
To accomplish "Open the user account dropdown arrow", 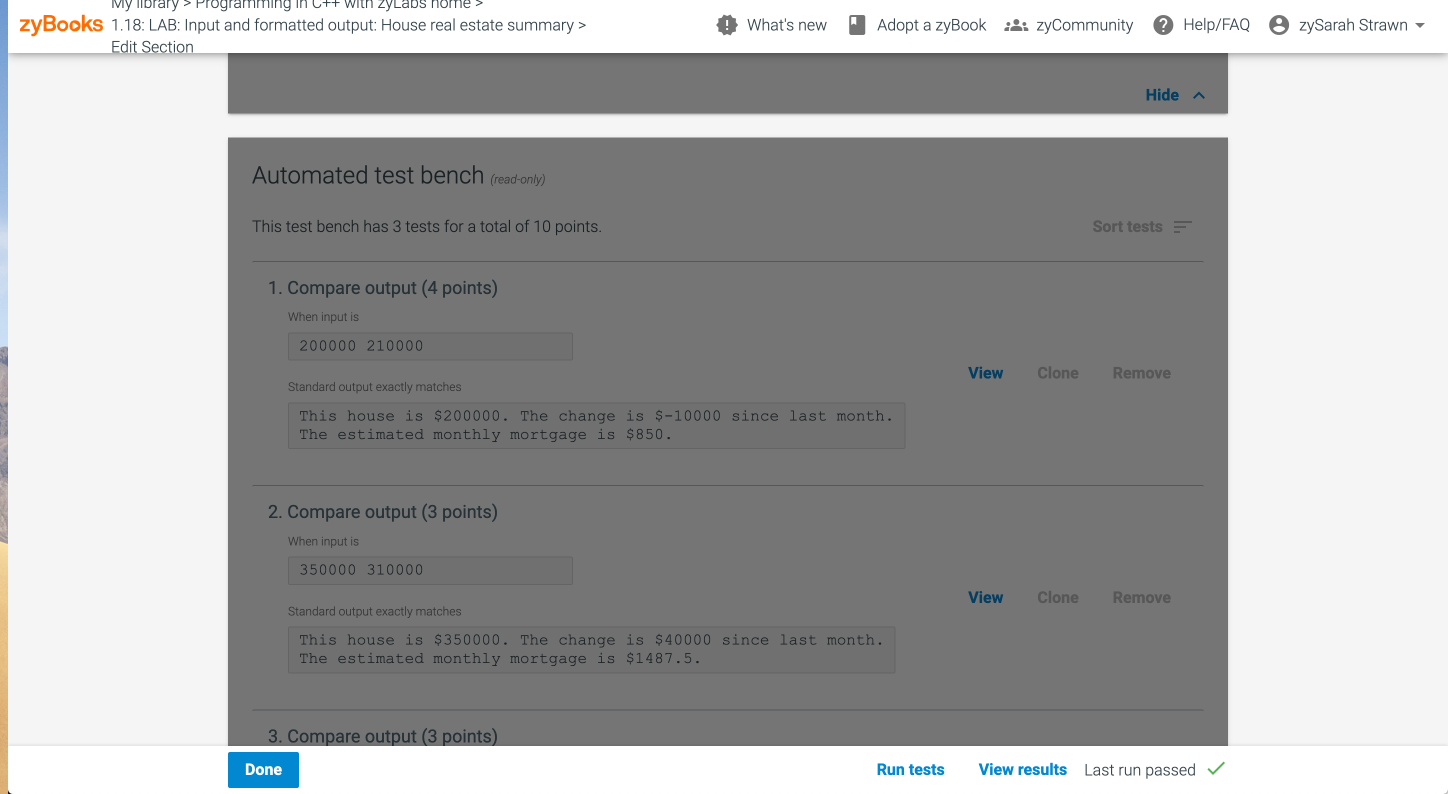I will tap(1420, 25).
